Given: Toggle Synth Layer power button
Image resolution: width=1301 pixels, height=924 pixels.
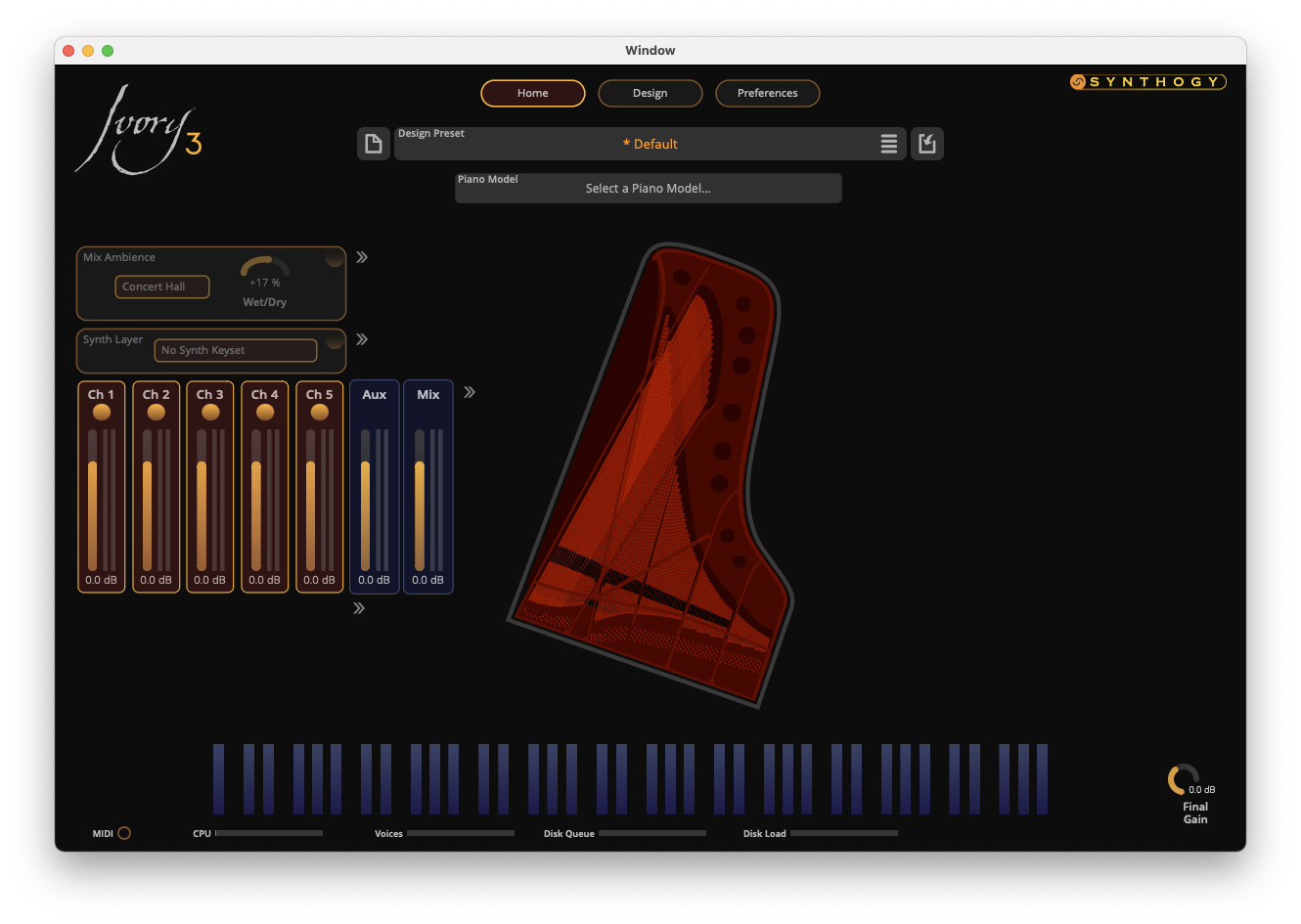Looking at the screenshot, I should (x=335, y=340).
